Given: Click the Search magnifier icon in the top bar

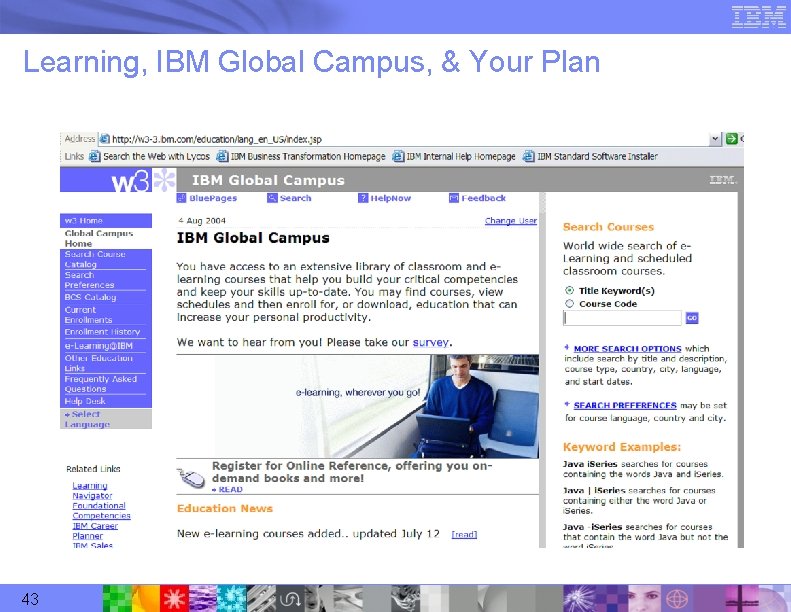Looking at the screenshot, I should point(272,198).
